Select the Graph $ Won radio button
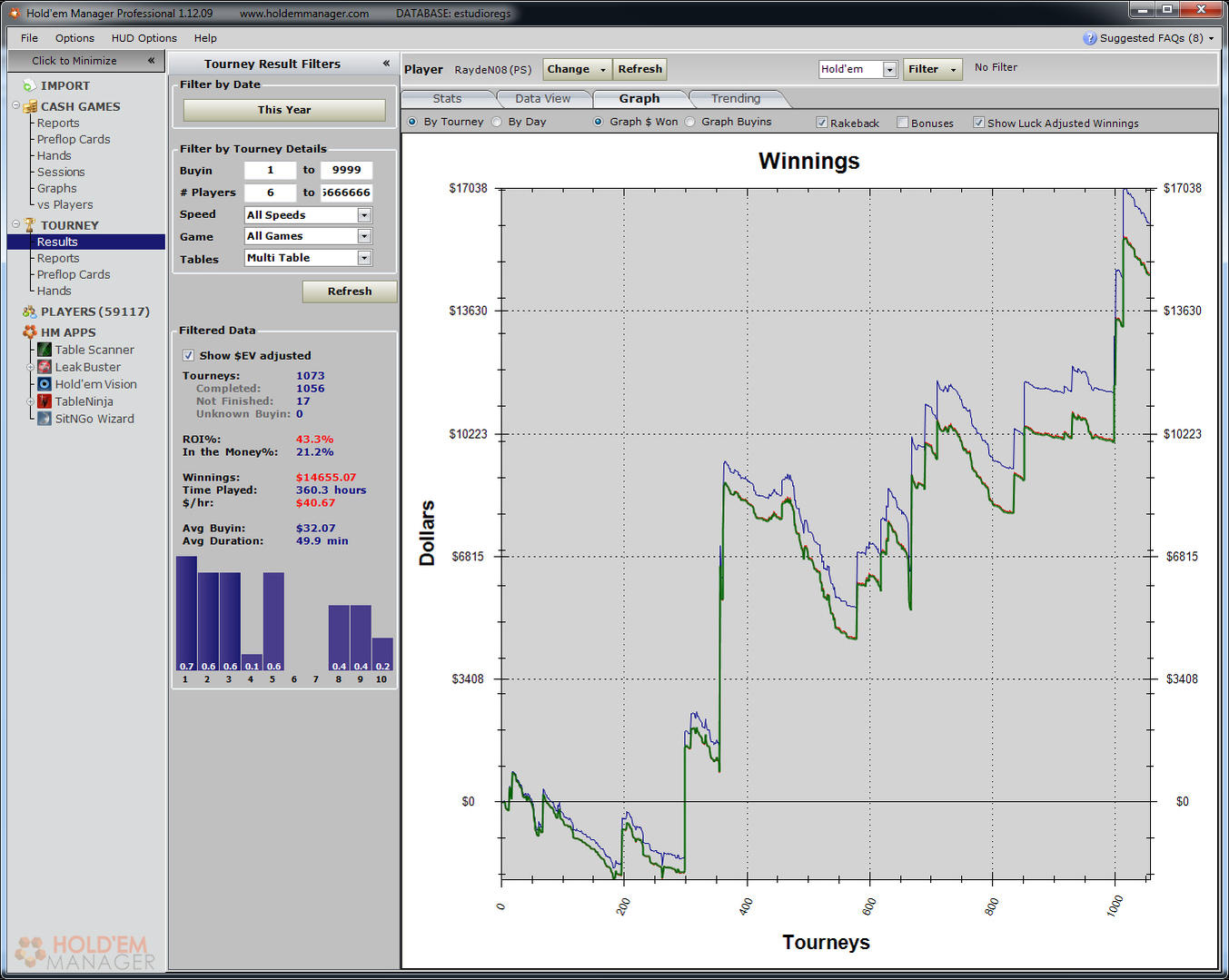This screenshot has height=980, width=1229. (599, 122)
